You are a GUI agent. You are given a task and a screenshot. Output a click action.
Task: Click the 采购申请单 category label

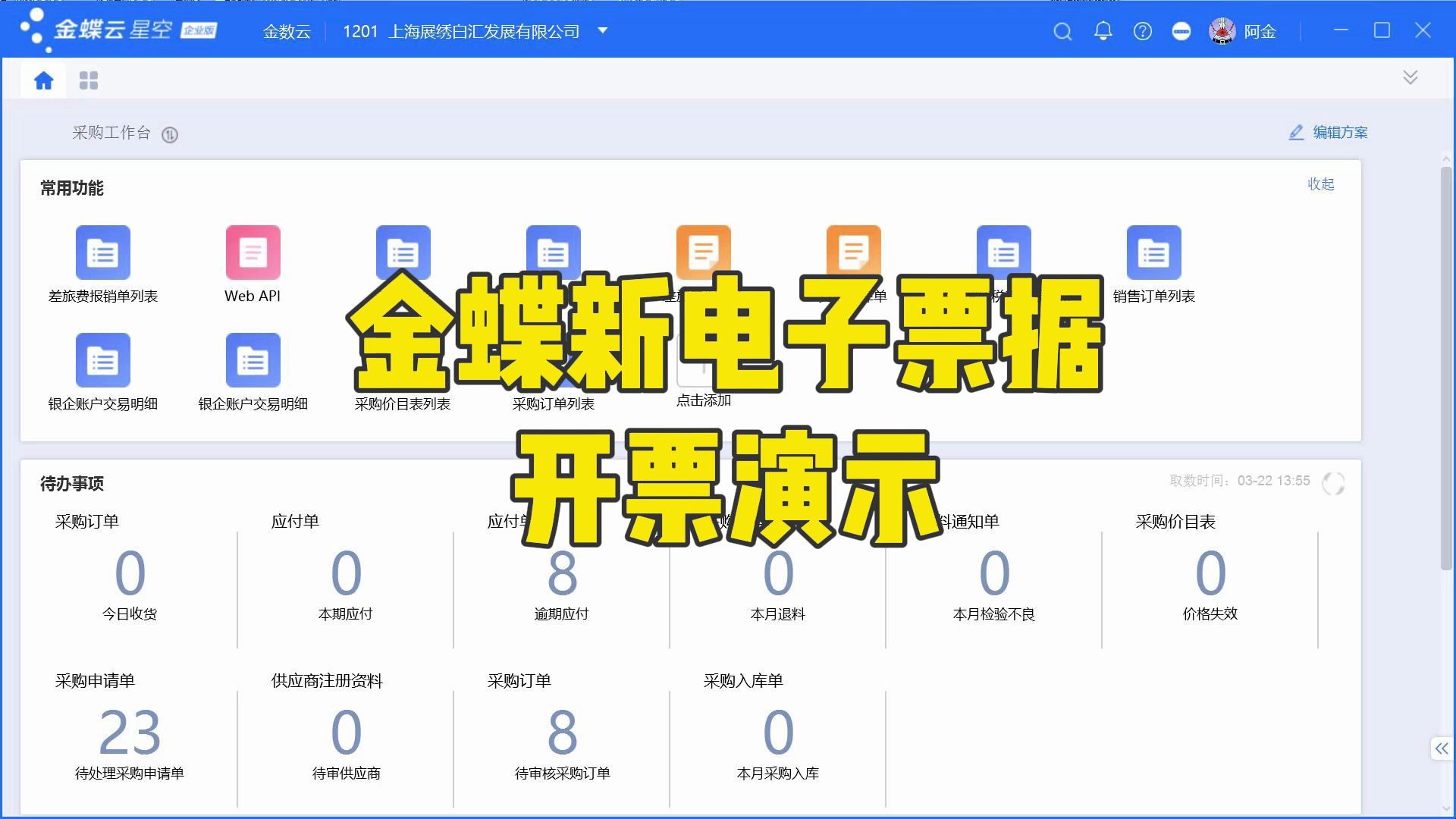click(95, 681)
